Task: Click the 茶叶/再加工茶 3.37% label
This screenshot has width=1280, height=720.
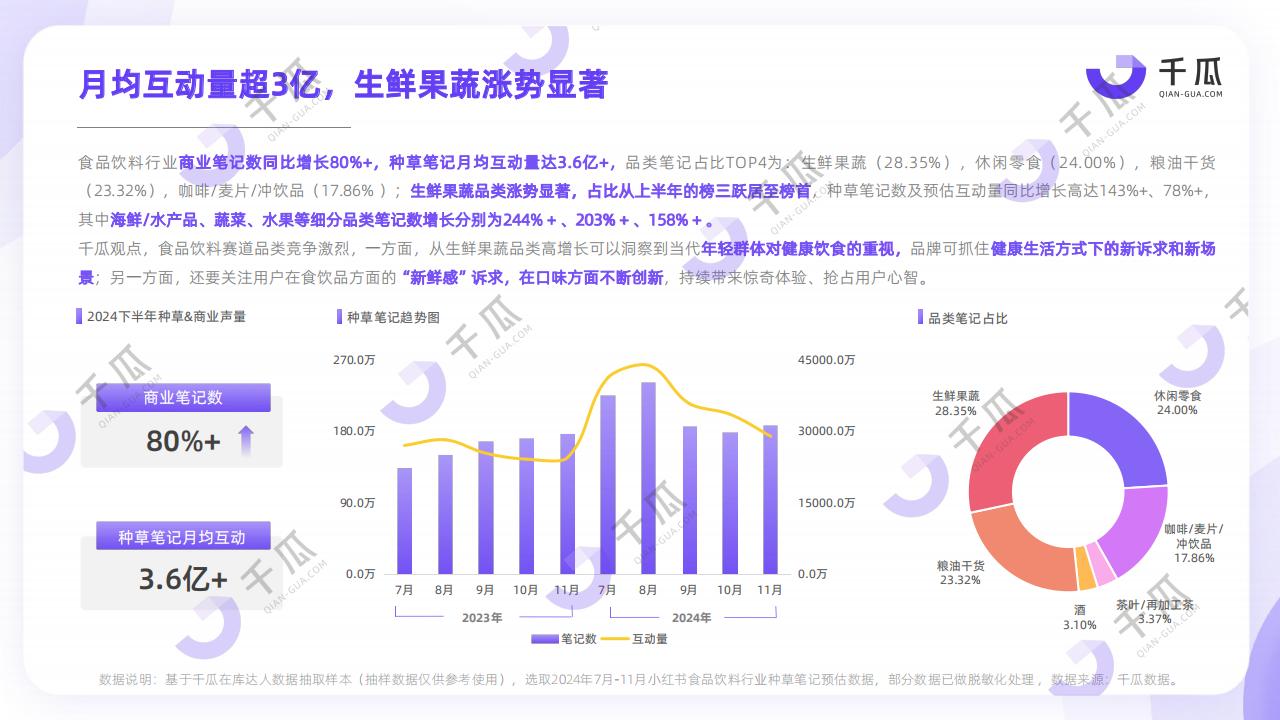Action: tap(1155, 612)
